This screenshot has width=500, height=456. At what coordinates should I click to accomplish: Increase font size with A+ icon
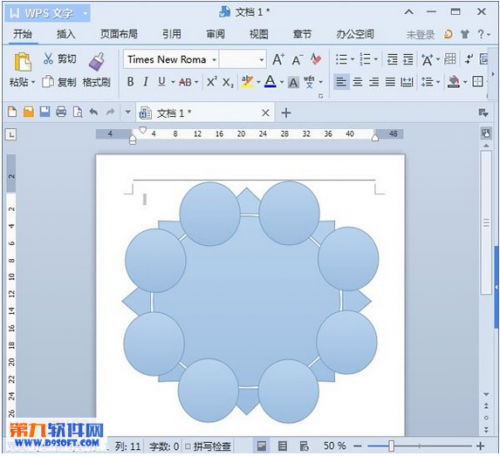pyautogui.click(x=278, y=60)
